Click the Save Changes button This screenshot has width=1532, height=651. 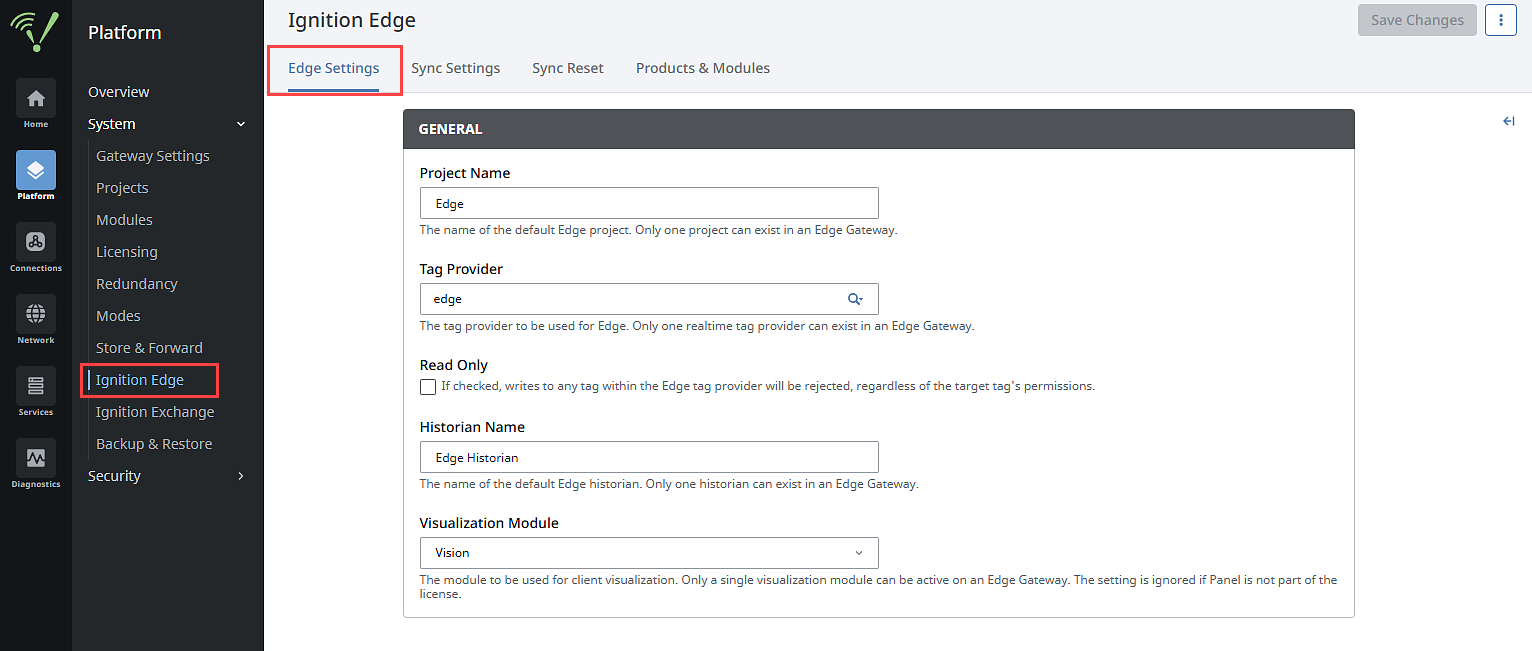tap(1417, 20)
